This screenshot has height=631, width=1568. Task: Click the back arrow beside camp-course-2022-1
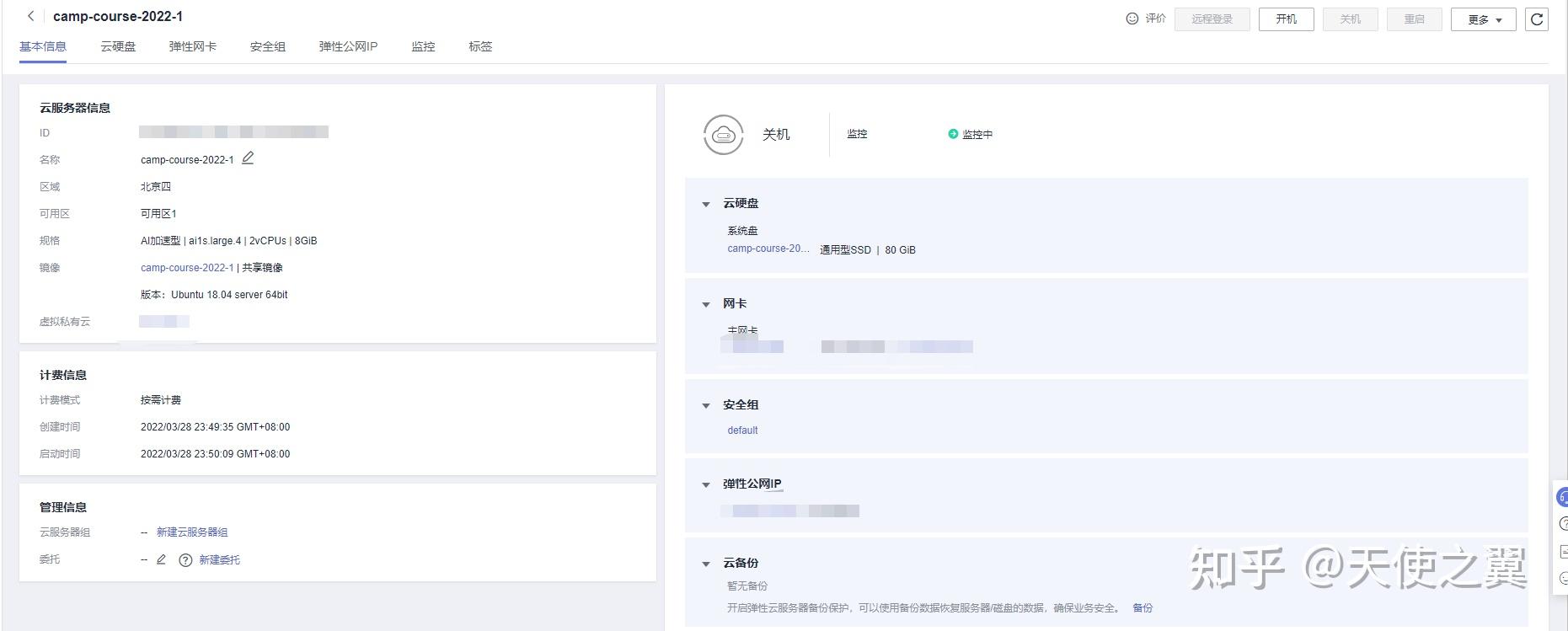[31, 16]
